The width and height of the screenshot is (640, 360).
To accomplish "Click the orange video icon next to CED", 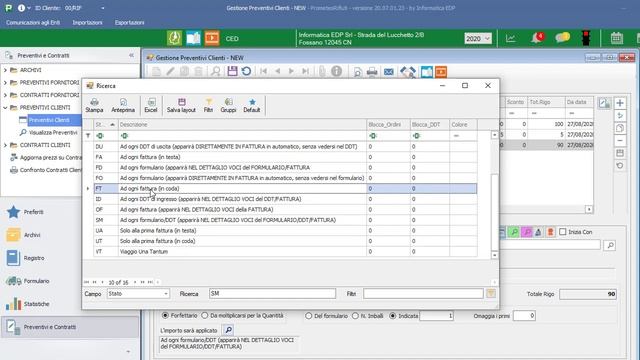I will [212, 38].
